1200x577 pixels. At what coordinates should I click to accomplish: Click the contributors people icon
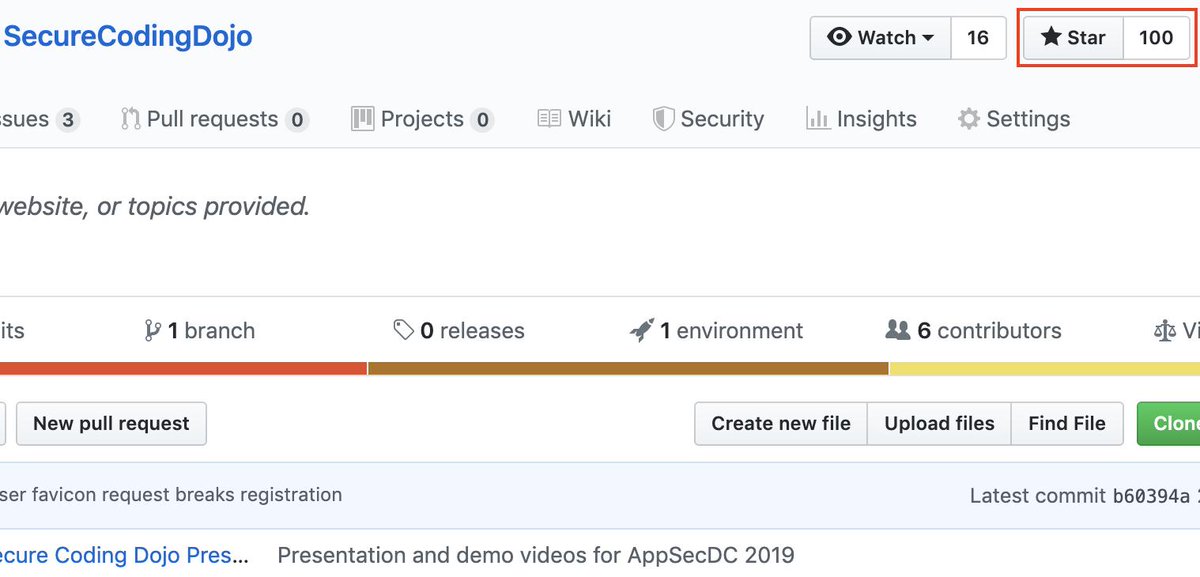(898, 330)
